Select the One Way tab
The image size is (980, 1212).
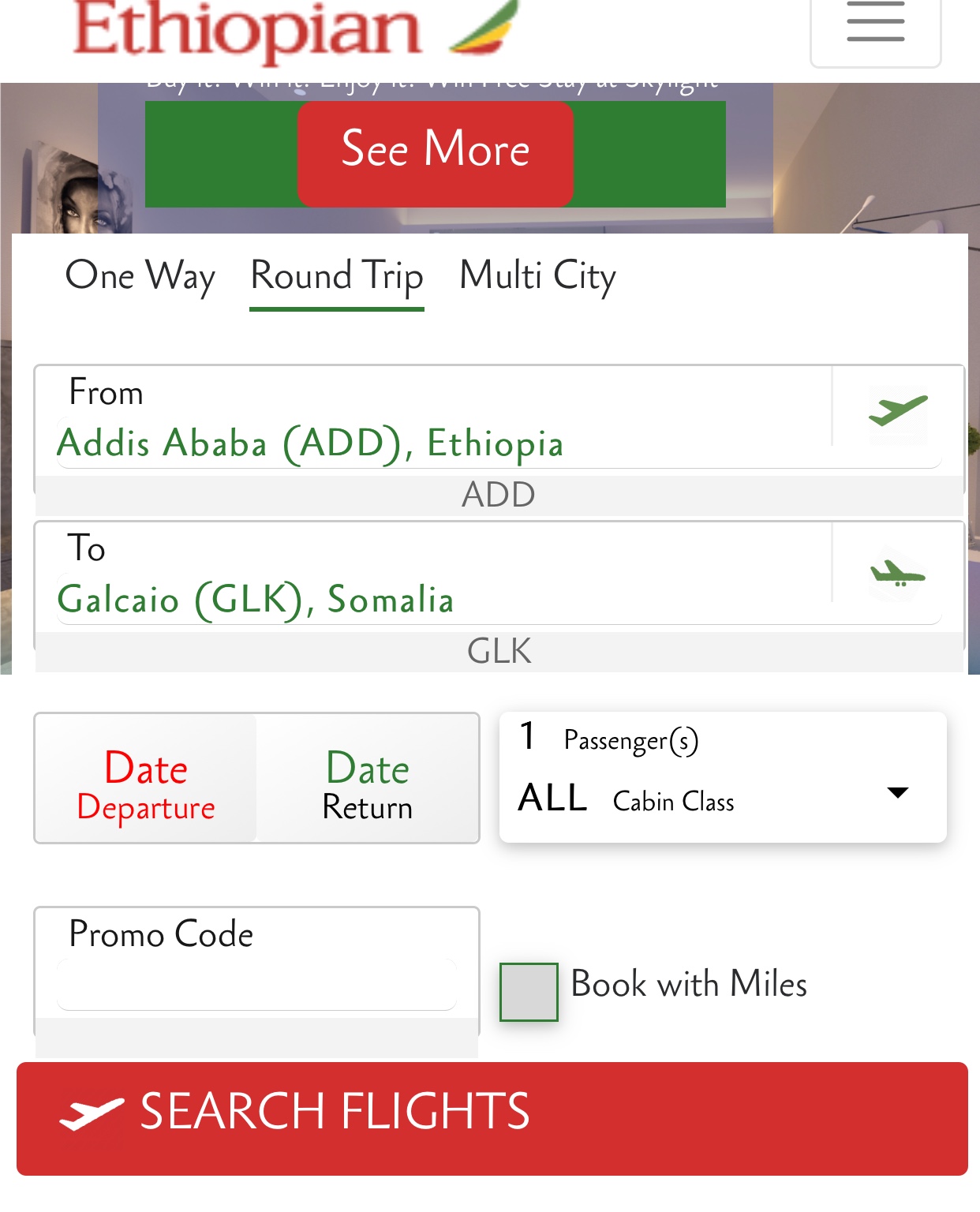(140, 276)
